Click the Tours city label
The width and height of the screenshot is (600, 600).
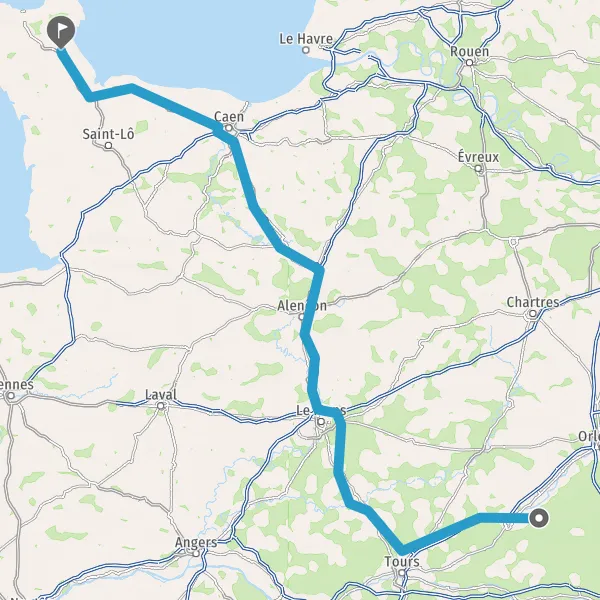pos(402,562)
